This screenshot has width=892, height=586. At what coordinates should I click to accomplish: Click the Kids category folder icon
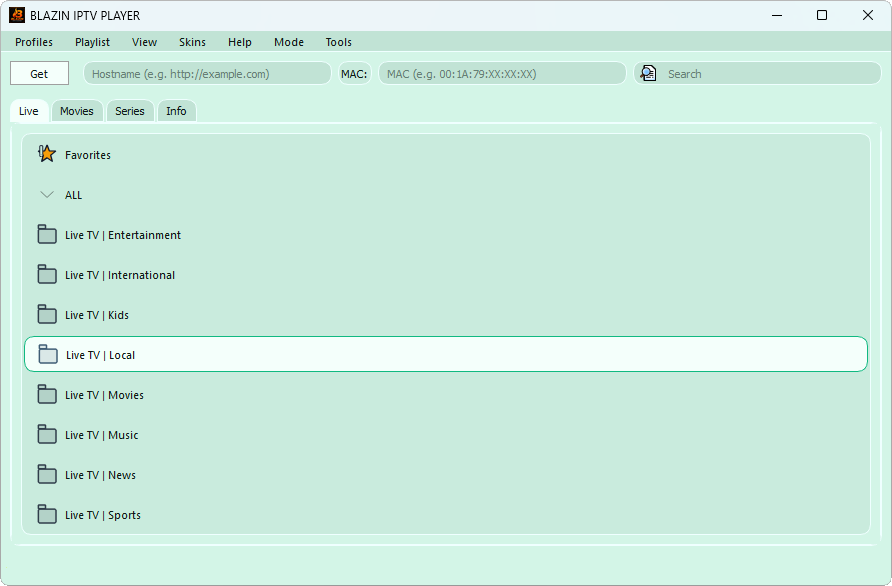[x=47, y=314]
